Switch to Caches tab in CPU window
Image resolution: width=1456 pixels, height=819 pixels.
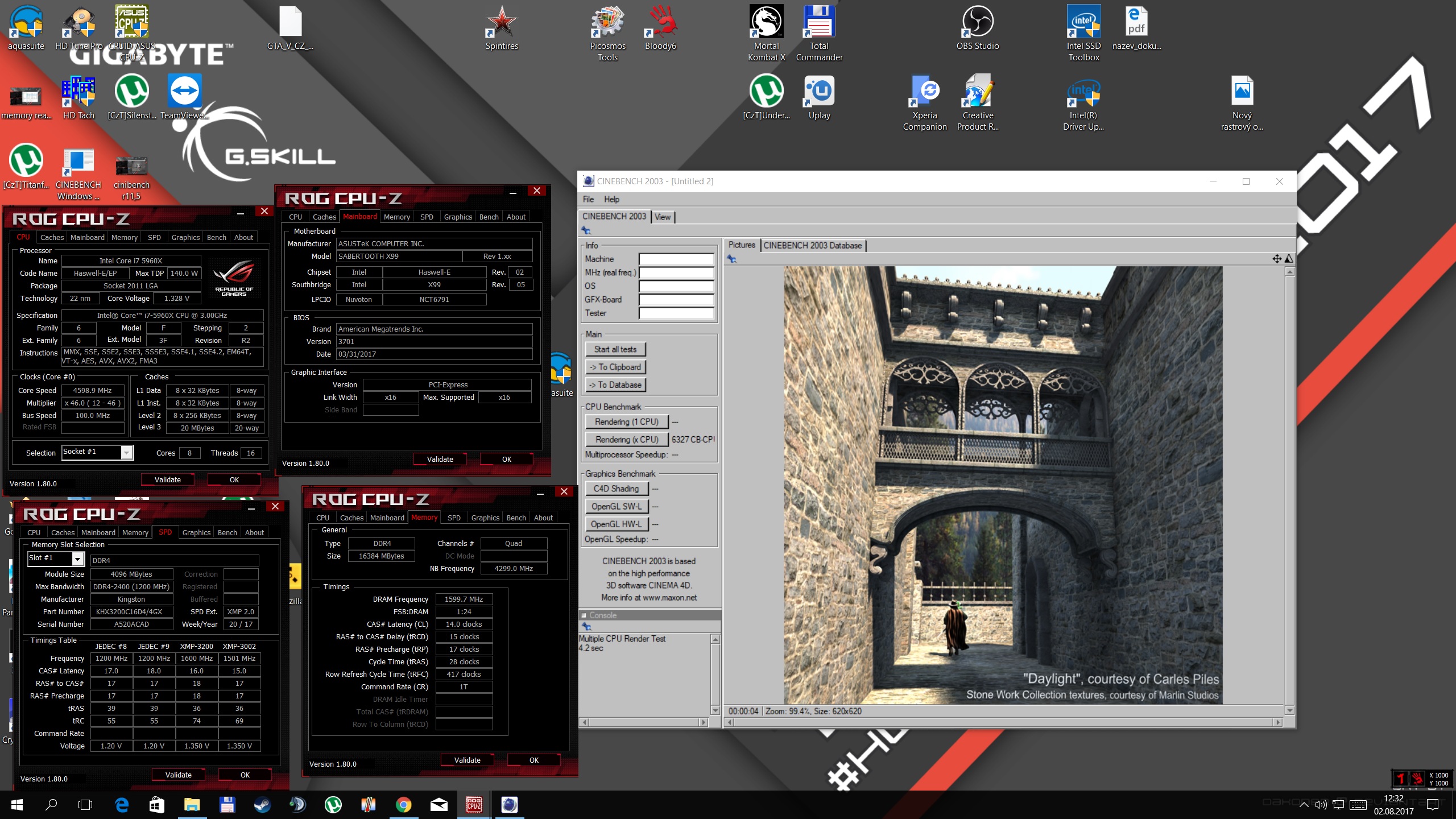pos(52,237)
